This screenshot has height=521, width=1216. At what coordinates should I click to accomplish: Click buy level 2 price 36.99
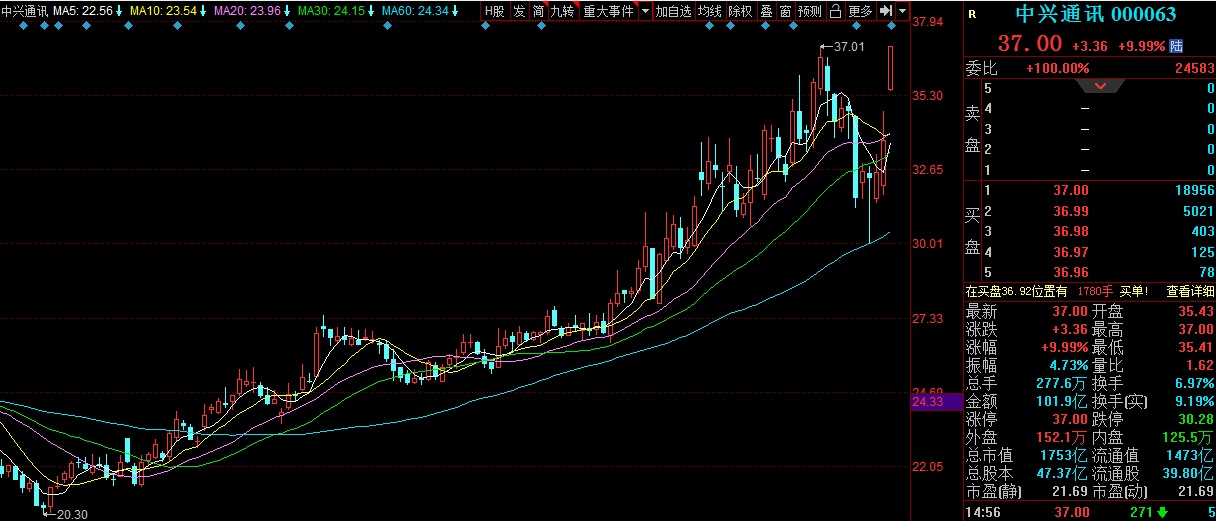pyautogui.click(x=1070, y=211)
